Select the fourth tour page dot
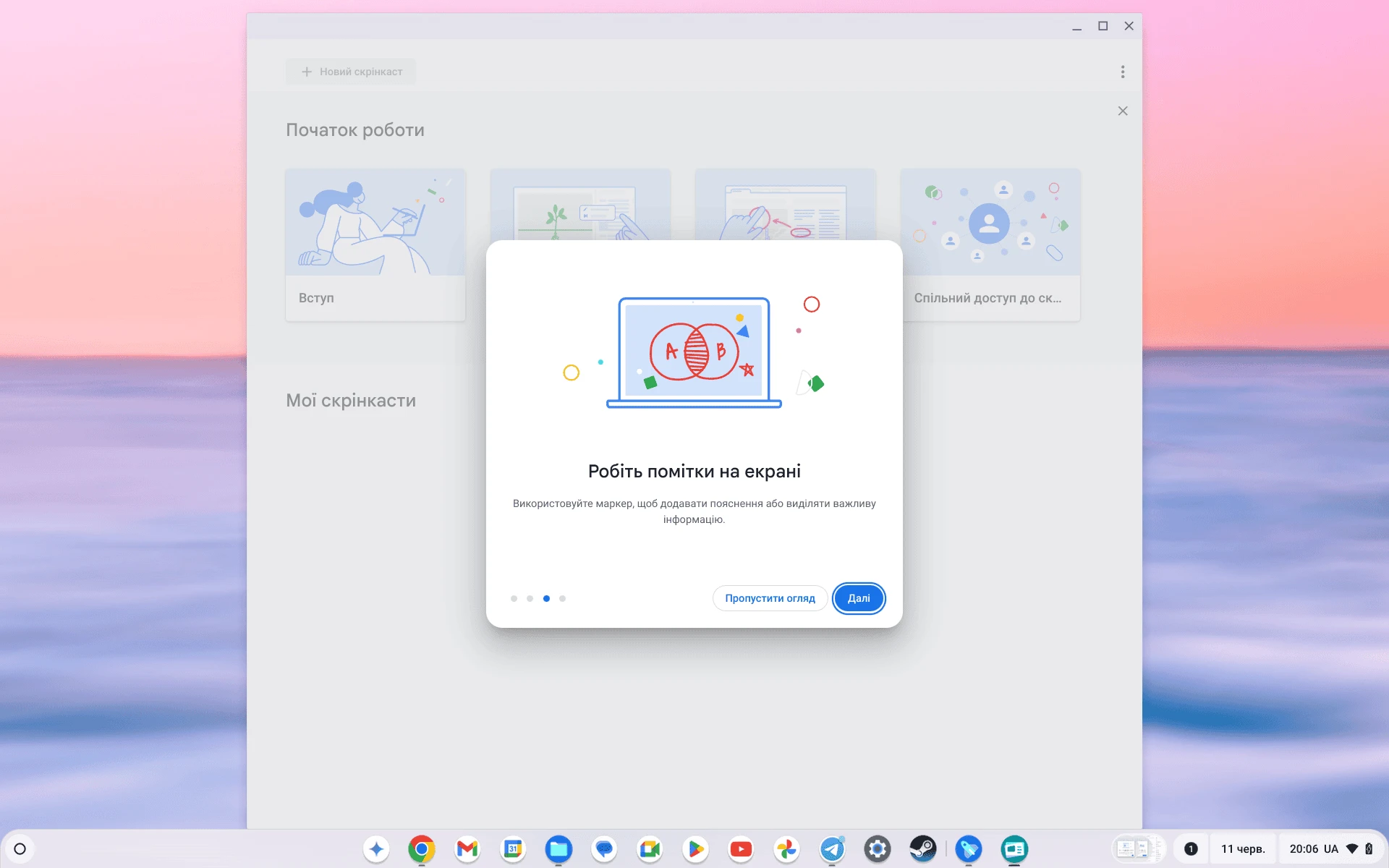 tap(562, 598)
